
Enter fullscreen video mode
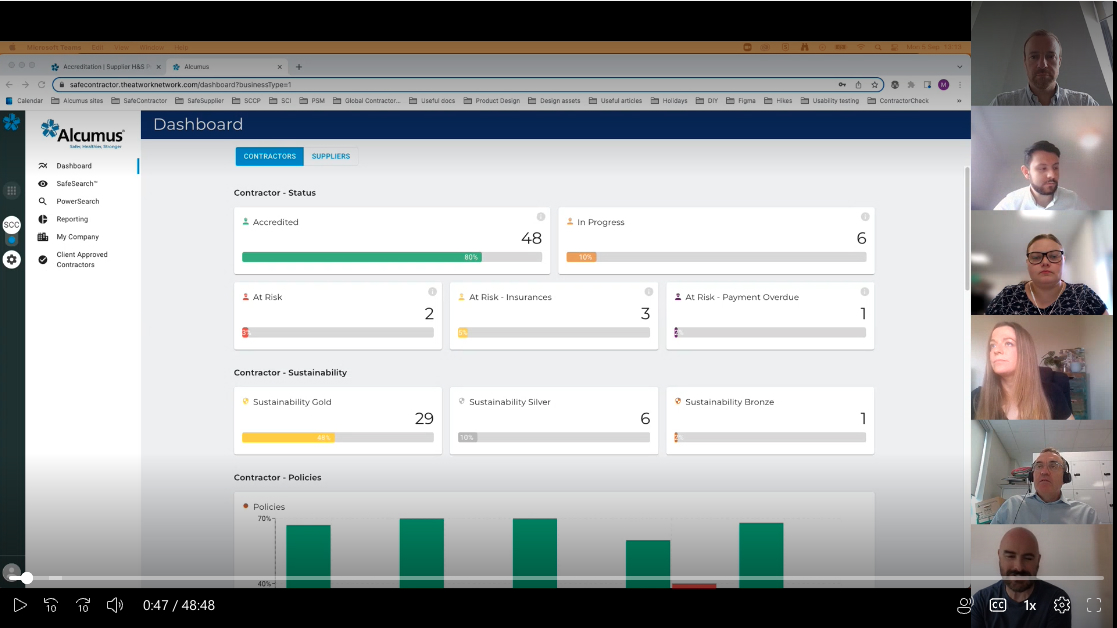1094,605
